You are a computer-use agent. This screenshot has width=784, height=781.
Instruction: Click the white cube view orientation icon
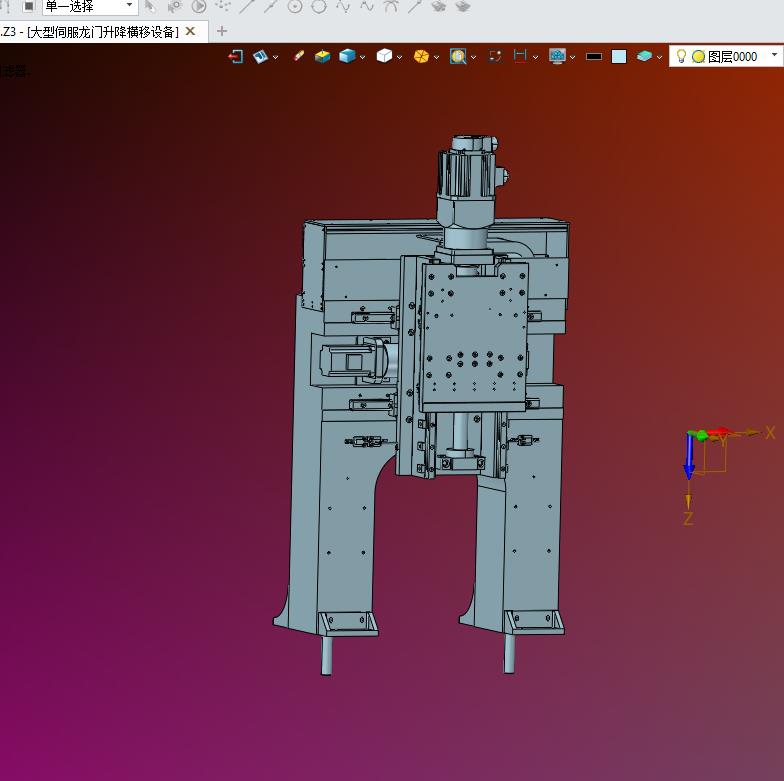tap(384, 56)
